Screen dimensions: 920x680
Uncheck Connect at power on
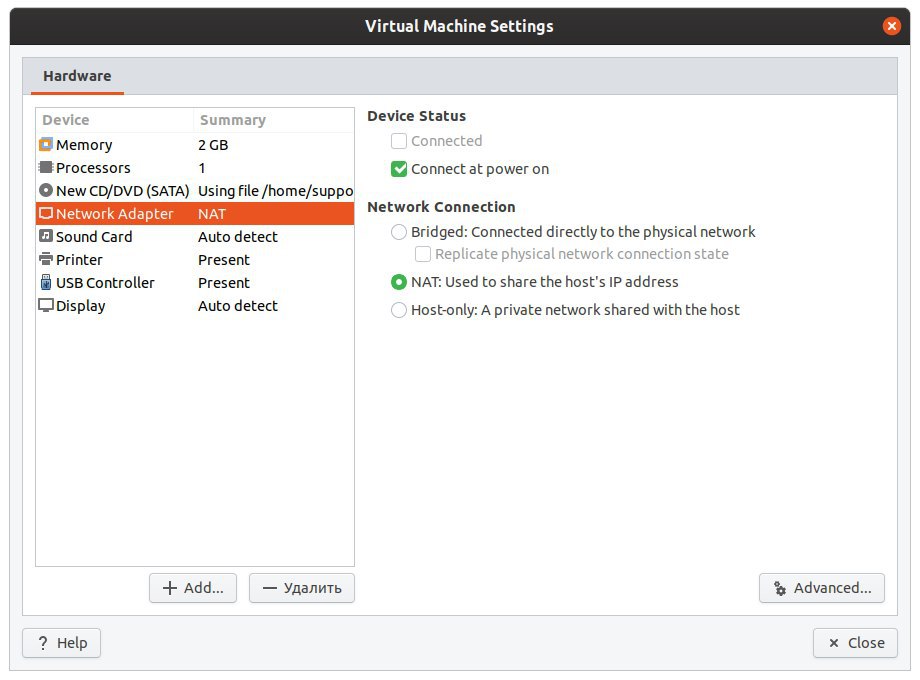pyautogui.click(x=399, y=169)
